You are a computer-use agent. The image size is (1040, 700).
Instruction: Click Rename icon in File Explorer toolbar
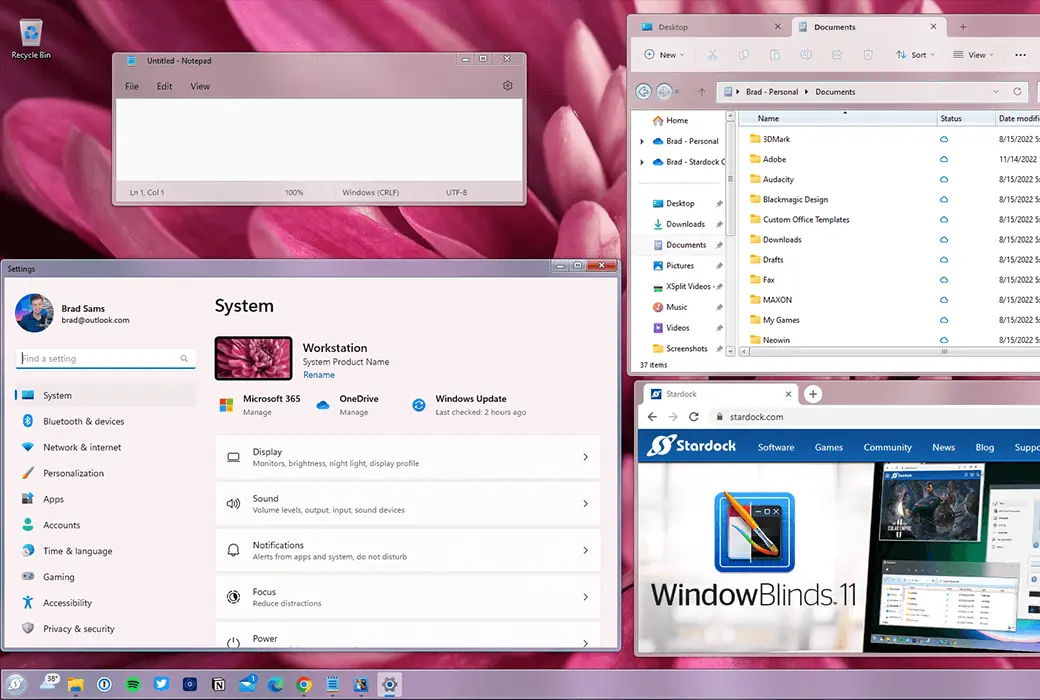coord(806,54)
